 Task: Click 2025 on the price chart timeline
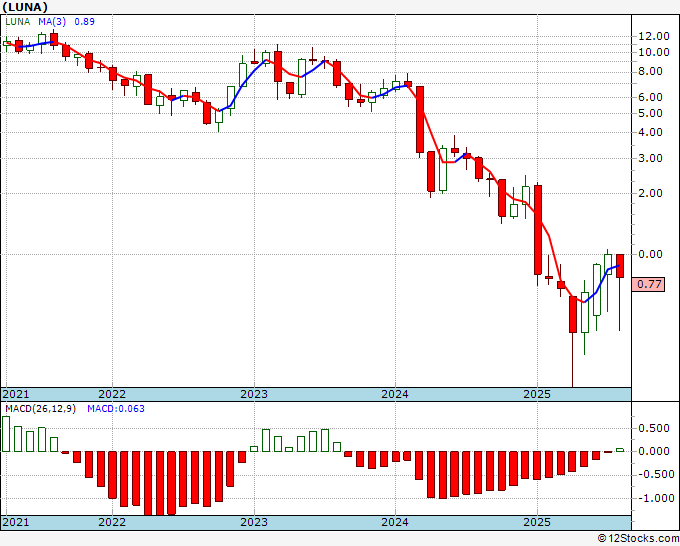tap(537, 394)
